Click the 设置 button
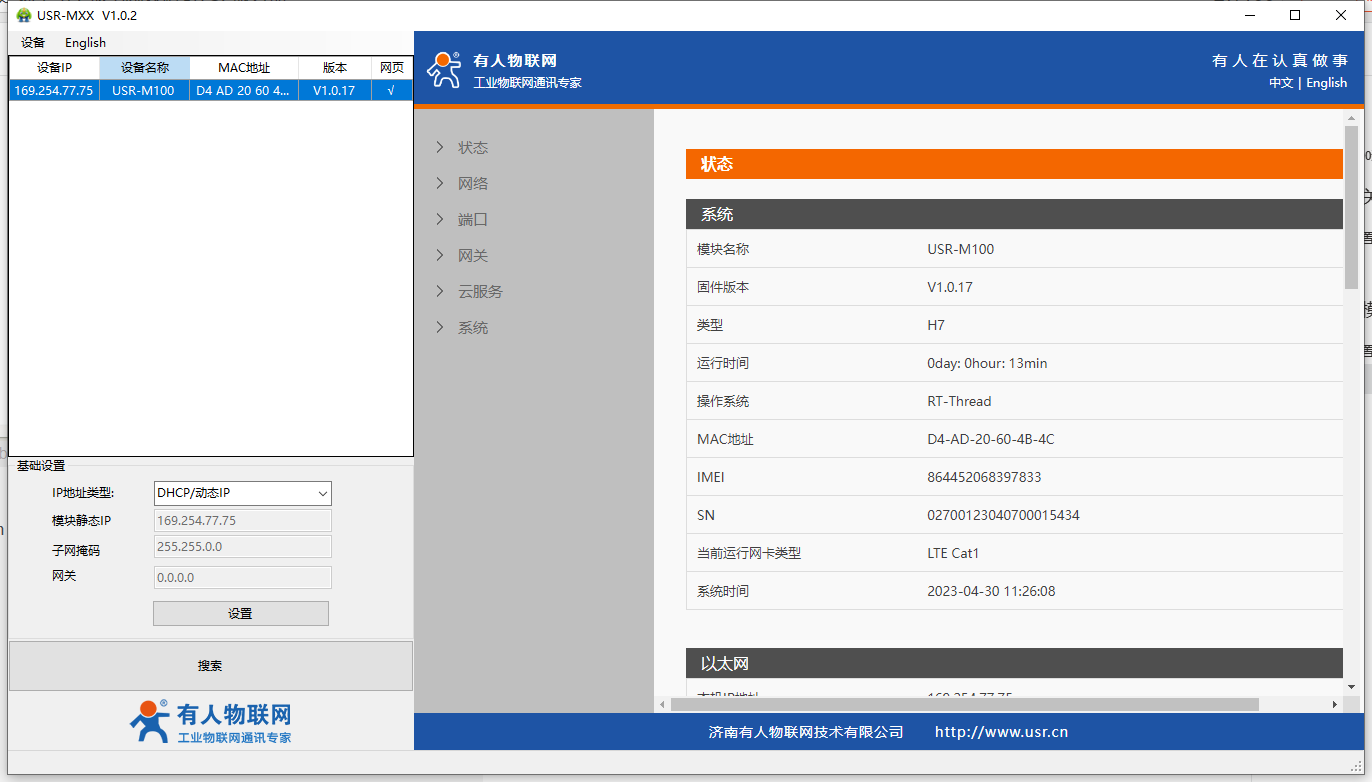Image resolution: width=1372 pixels, height=782 pixels. click(x=240, y=613)
